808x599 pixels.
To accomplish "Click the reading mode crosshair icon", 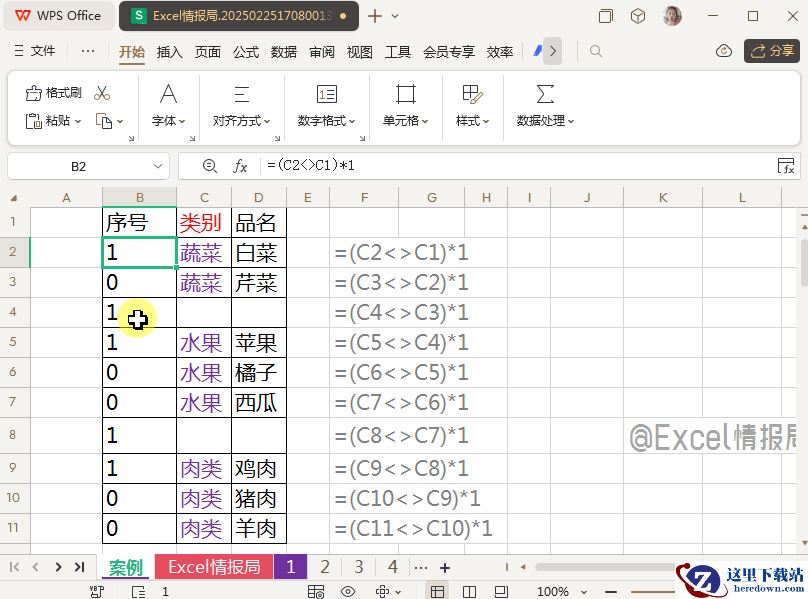I will (382, 591).
